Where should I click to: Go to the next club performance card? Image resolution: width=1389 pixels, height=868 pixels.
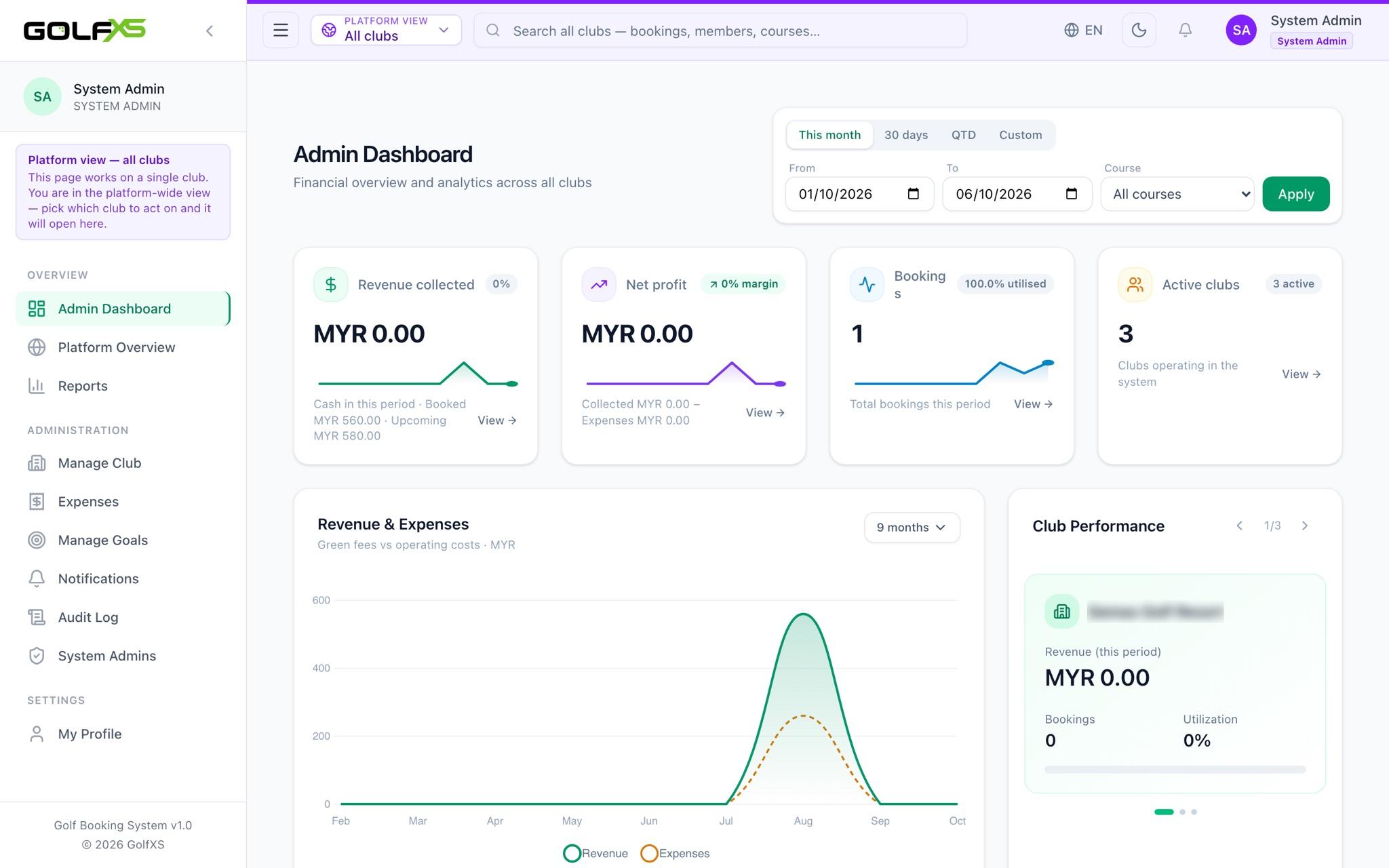click(1305, 526)
